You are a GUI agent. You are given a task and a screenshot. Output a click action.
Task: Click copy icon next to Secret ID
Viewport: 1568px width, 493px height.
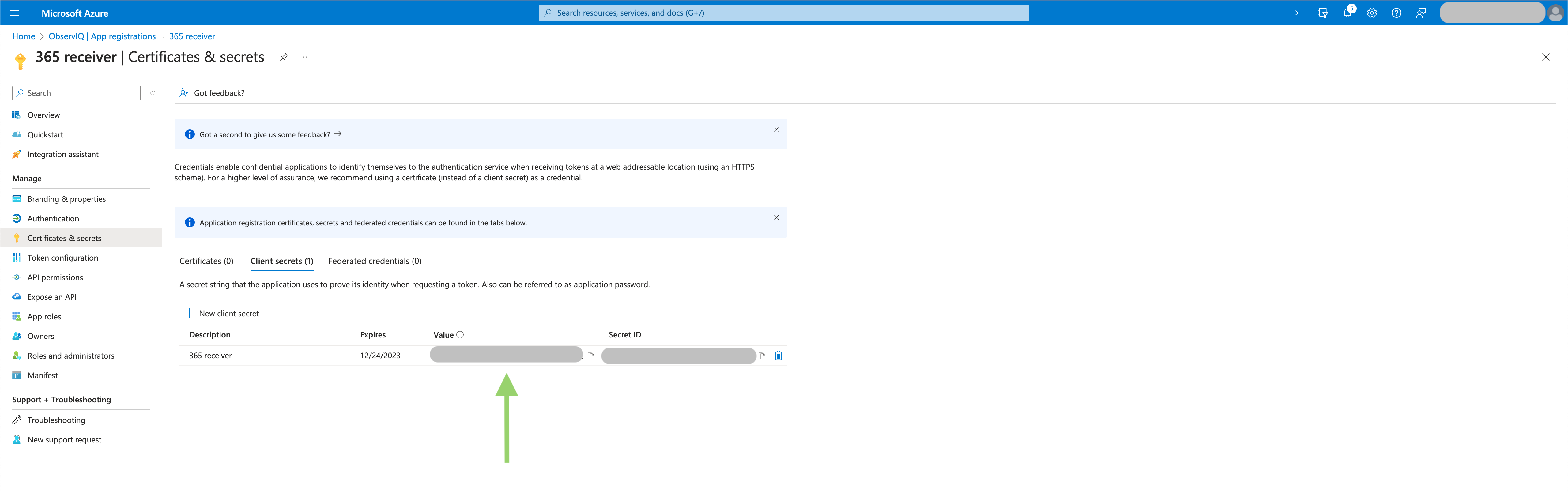click(x=762, y=355)
